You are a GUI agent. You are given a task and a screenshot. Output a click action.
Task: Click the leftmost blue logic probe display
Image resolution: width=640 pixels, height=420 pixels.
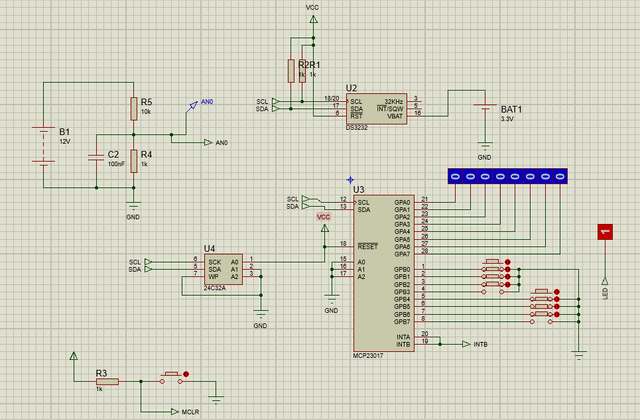point(456,176)
